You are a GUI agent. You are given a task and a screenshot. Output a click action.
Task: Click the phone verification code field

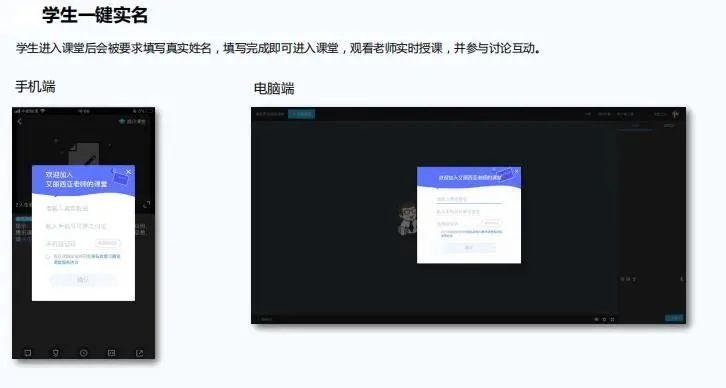click(69, 244)
